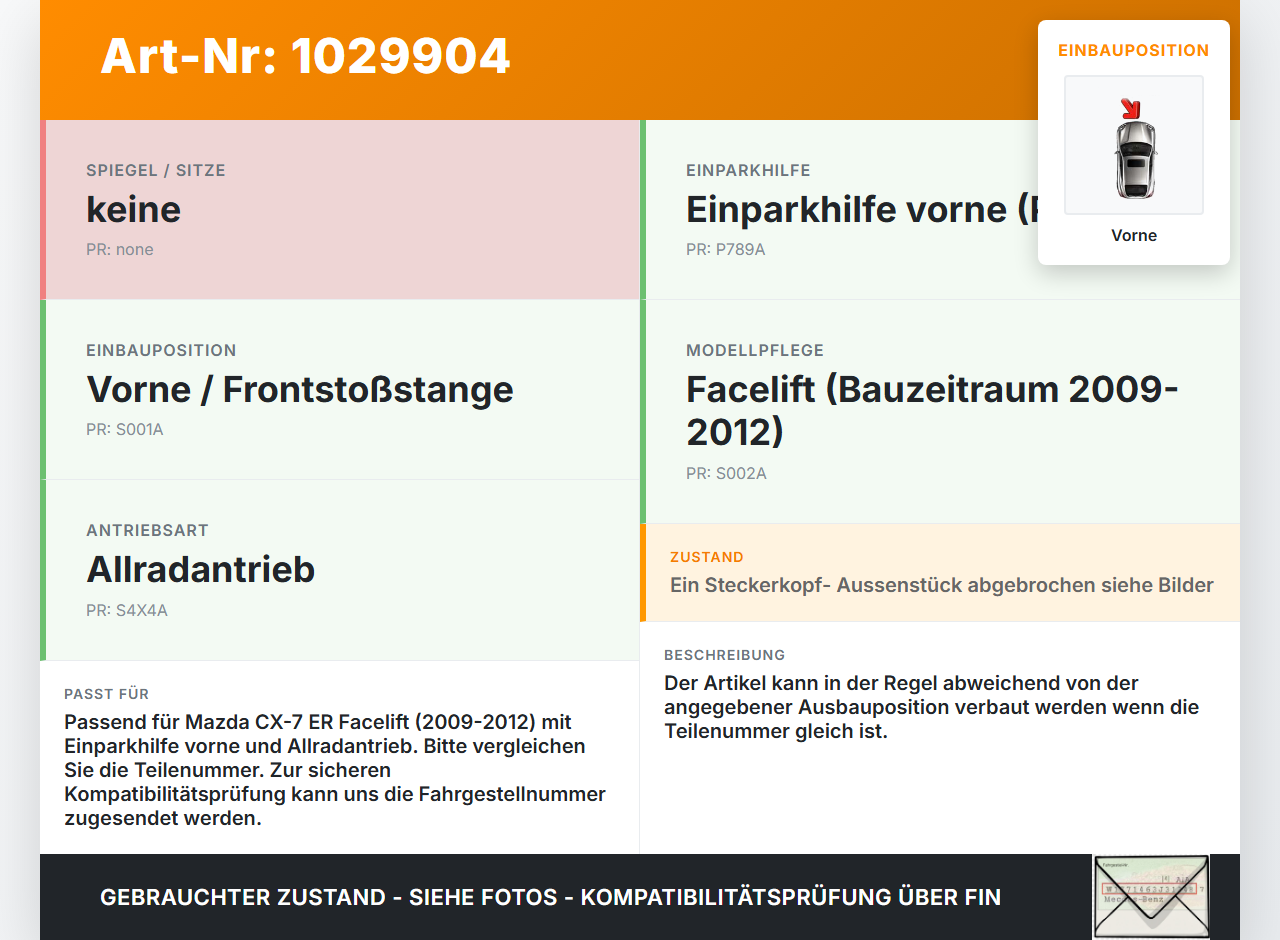Click the orange EINBAUPOSITION heading in popup
This screenshot has width=1280, height=940.
coord(1134,50)
